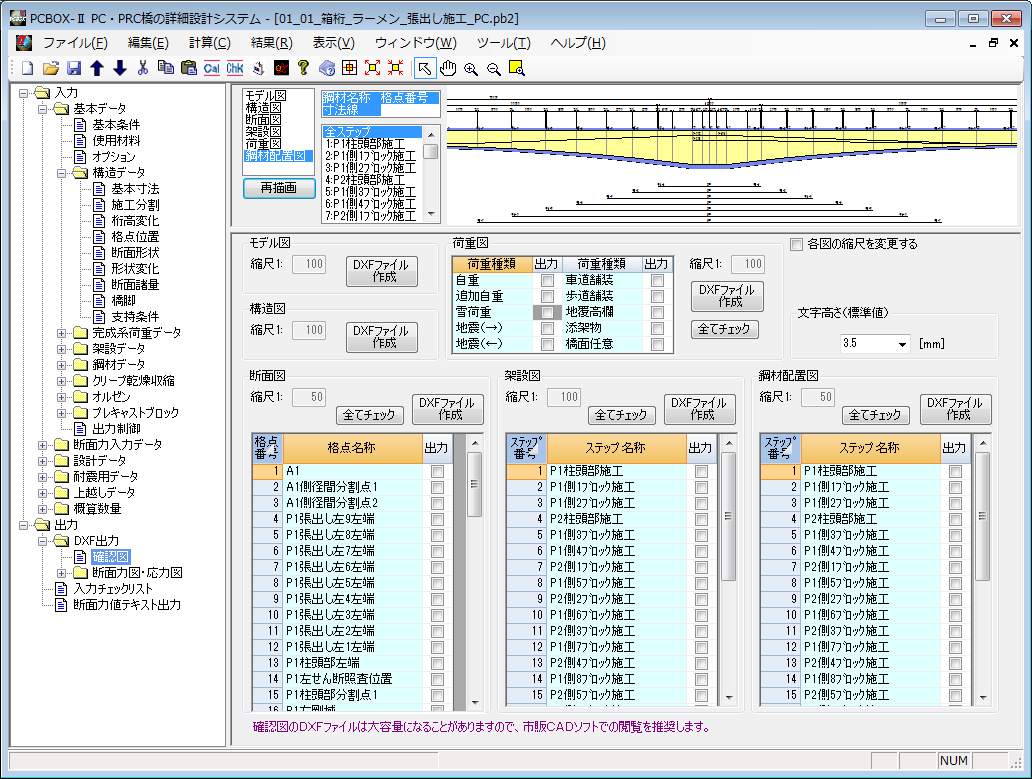Screen dimensions: 1032x779
Task: Open file using the folder toolbar icon
Action: [51, 68]
